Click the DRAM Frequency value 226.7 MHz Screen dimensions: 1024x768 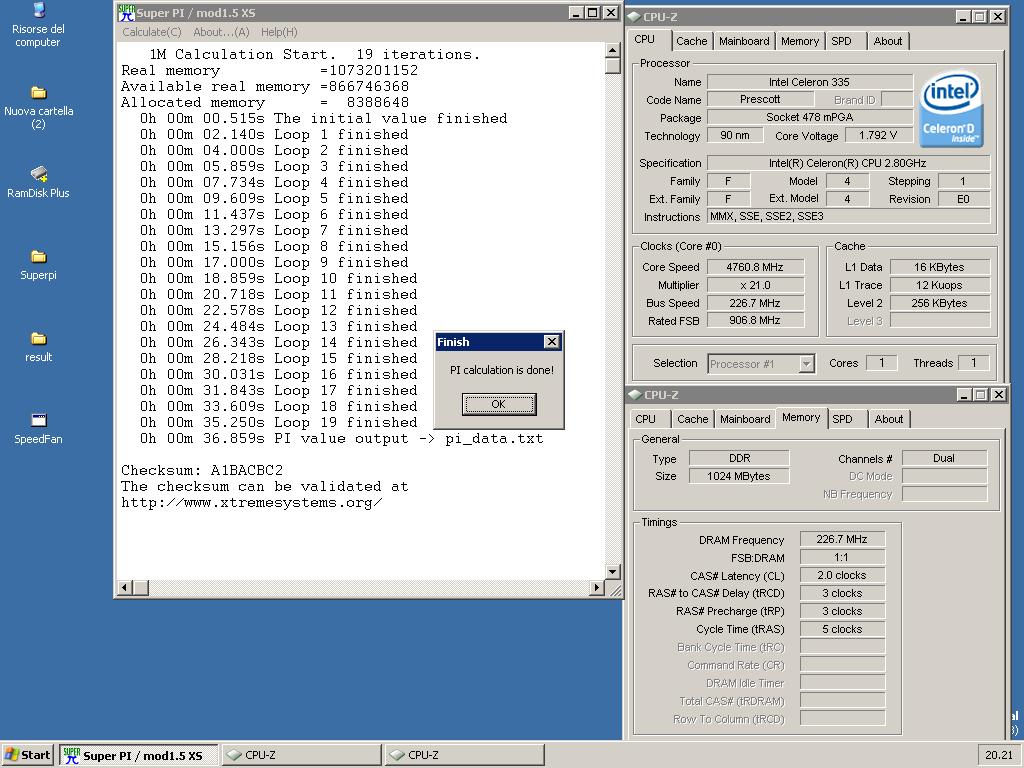click(842, 539)
